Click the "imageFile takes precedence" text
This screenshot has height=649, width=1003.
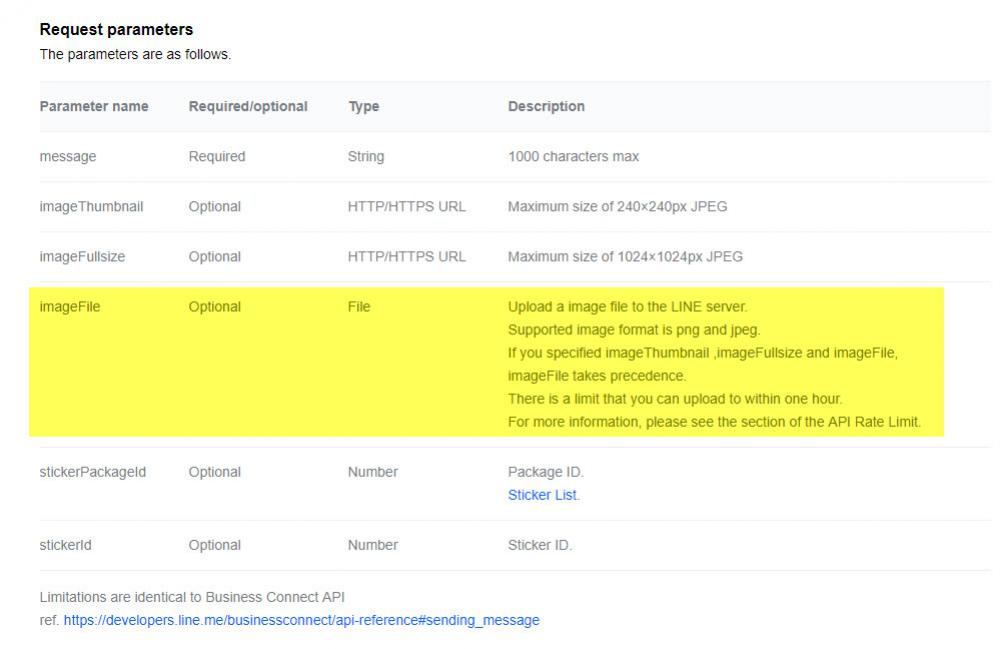[x=597, y=376]
